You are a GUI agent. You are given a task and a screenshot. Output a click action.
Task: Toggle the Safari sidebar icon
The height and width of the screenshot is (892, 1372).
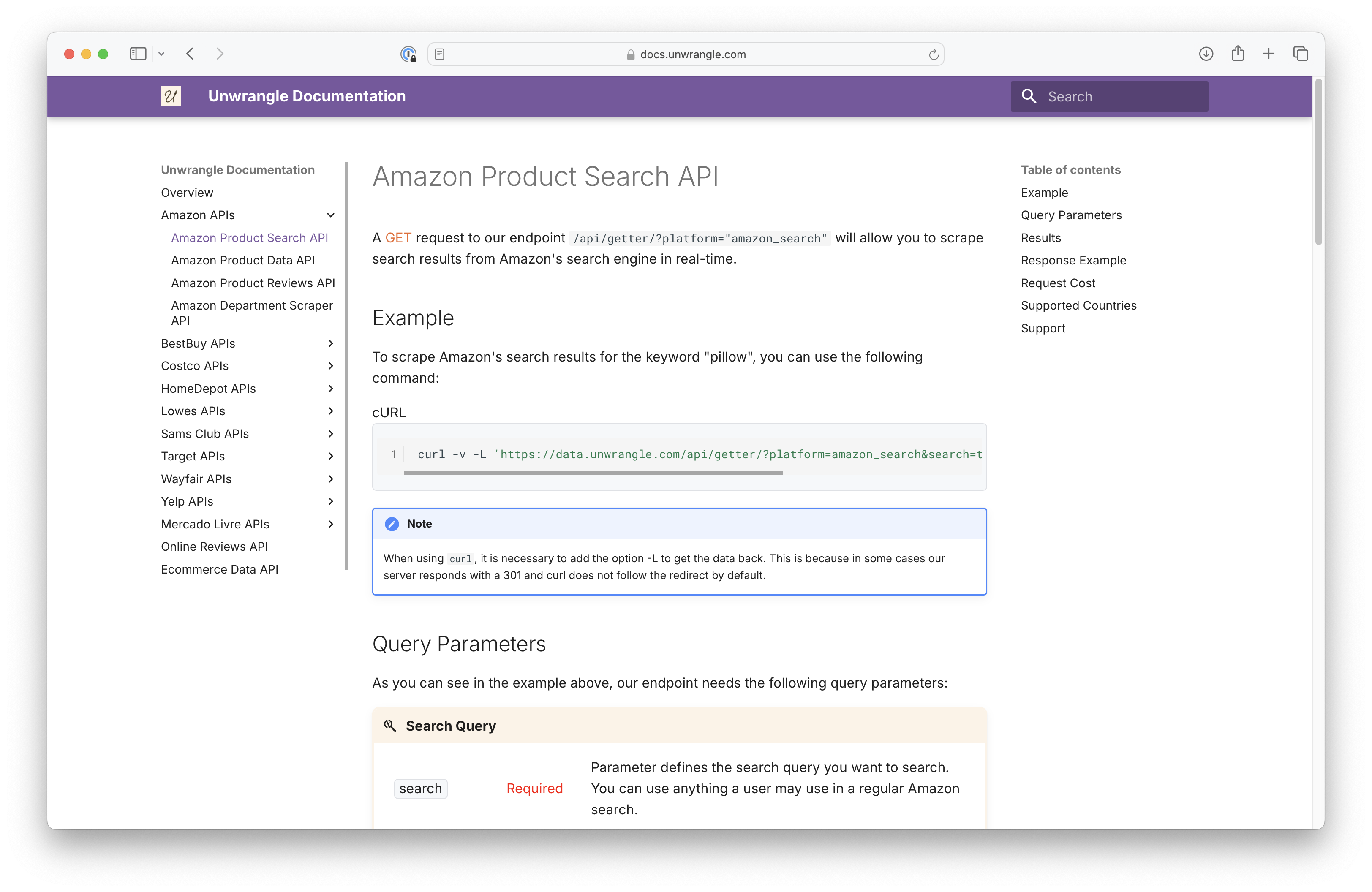click(x=138, y=54)
